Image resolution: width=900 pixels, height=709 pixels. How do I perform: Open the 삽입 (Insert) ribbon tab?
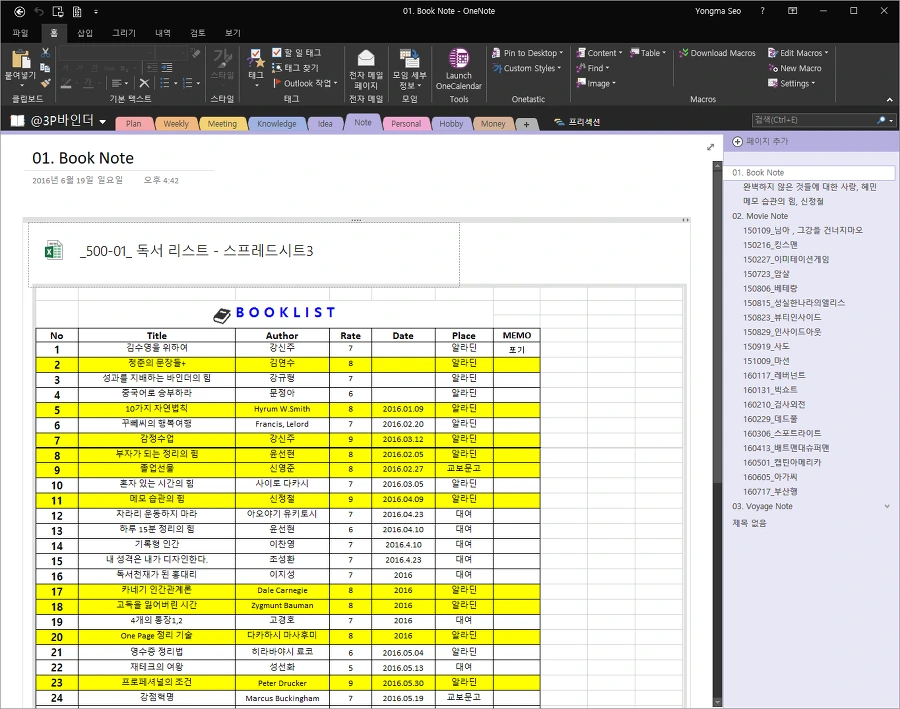pyautogui.click(x=85, y=33)
